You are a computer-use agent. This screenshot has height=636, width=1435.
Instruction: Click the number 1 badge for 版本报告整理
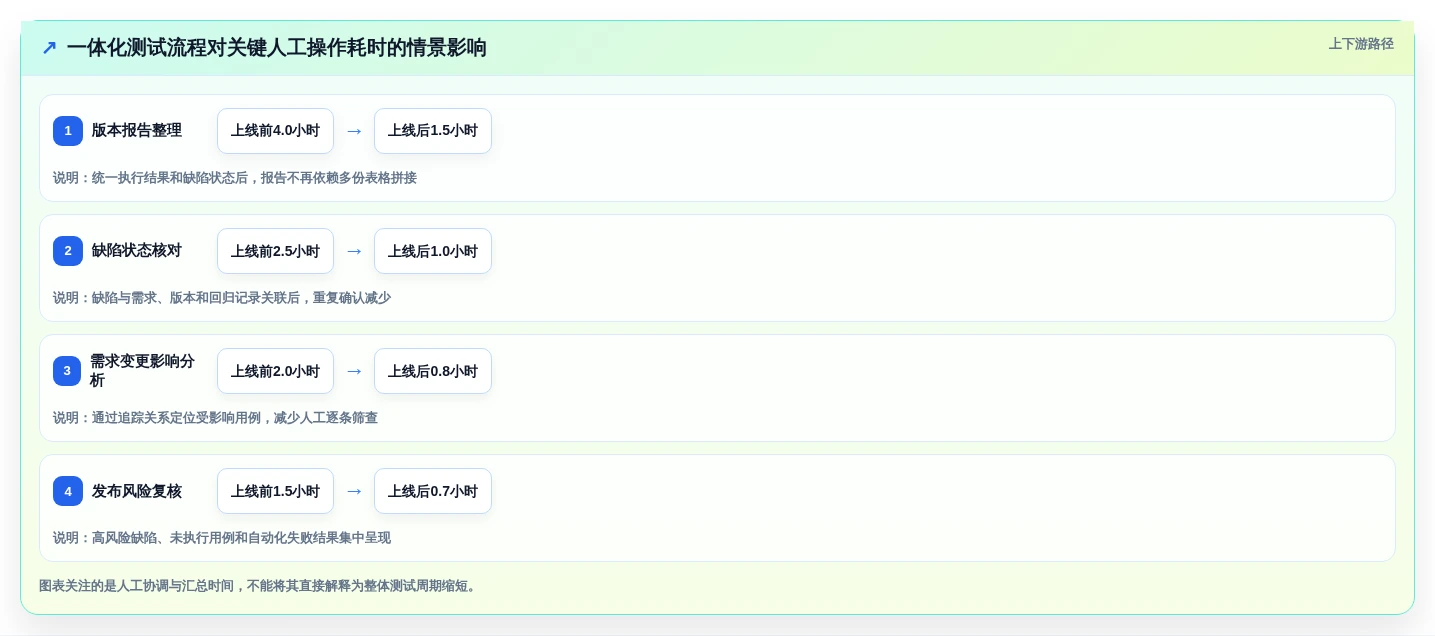(x=68, y=131)
